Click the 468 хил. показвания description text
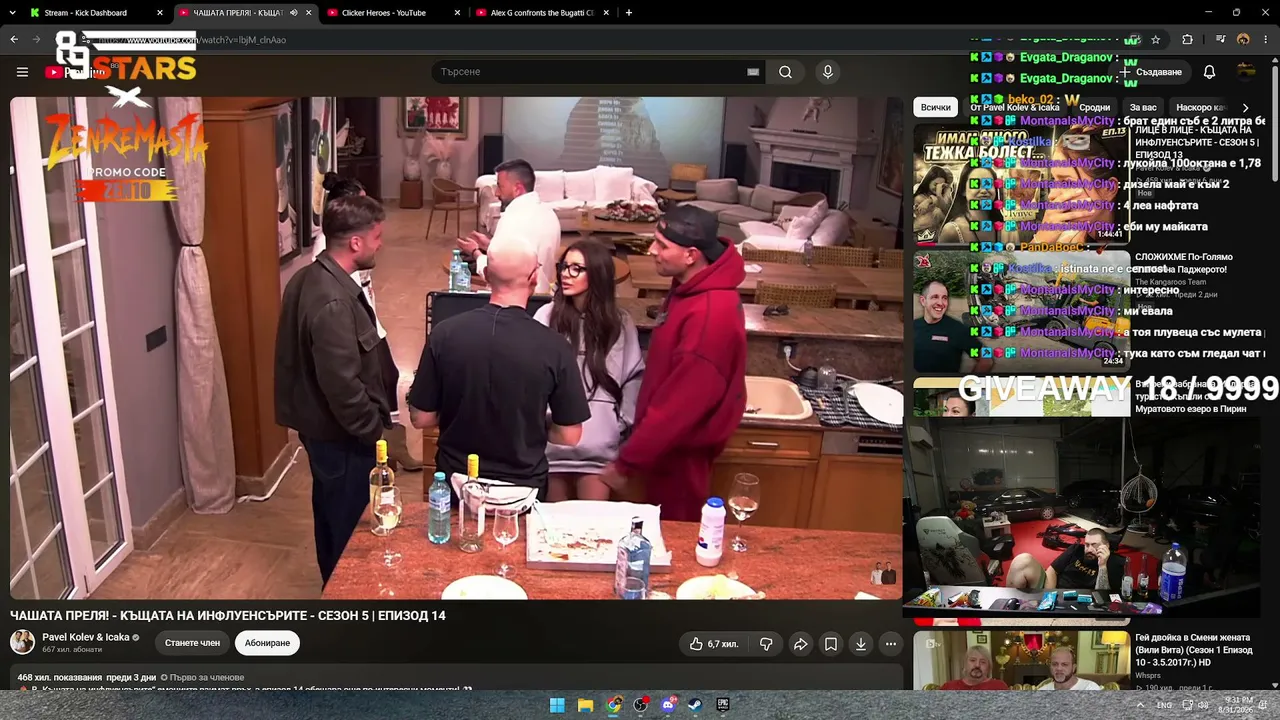 coord(86,677)
